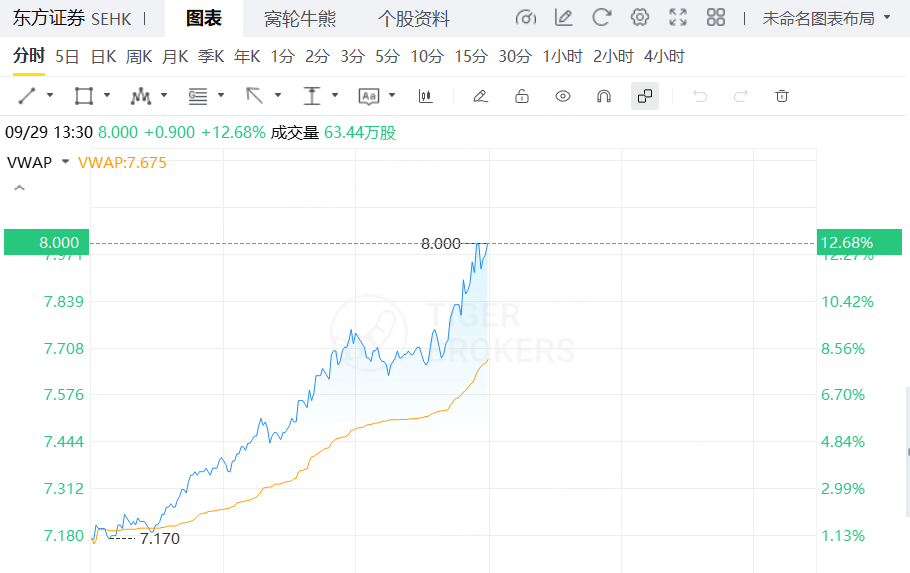The height and width of the screenshot is (573, 910).
Task: Click the candlestick bar pattern icon
Action: (x=425, y=96)
